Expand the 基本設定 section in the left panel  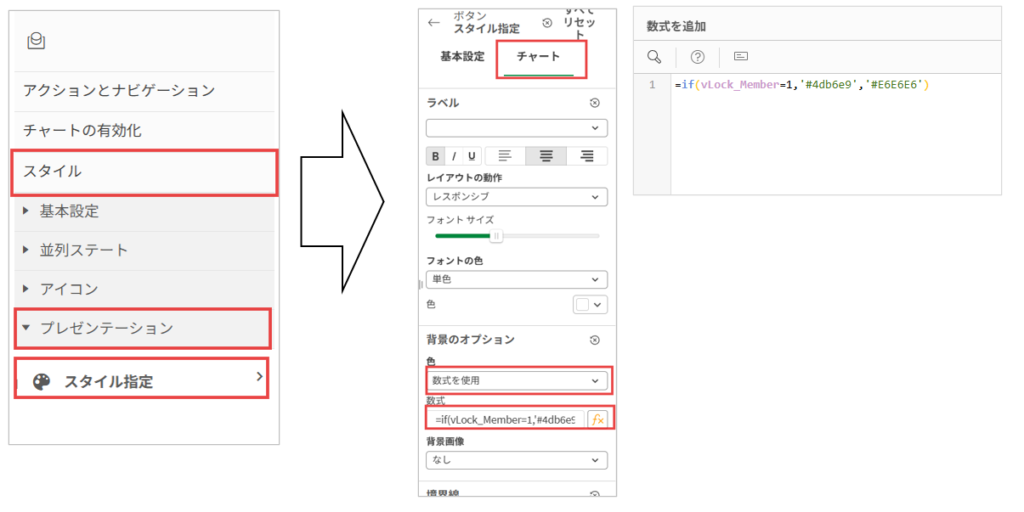[x=69, y=212]
